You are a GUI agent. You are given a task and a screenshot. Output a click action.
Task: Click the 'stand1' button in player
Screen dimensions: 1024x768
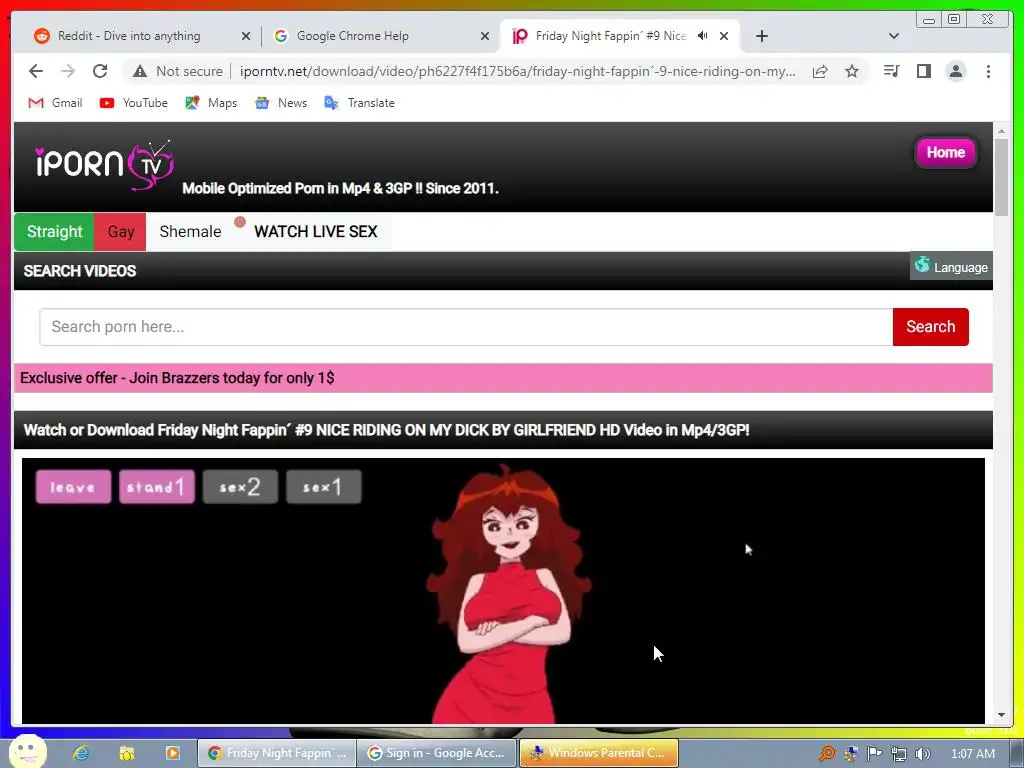tap(157, 487)
